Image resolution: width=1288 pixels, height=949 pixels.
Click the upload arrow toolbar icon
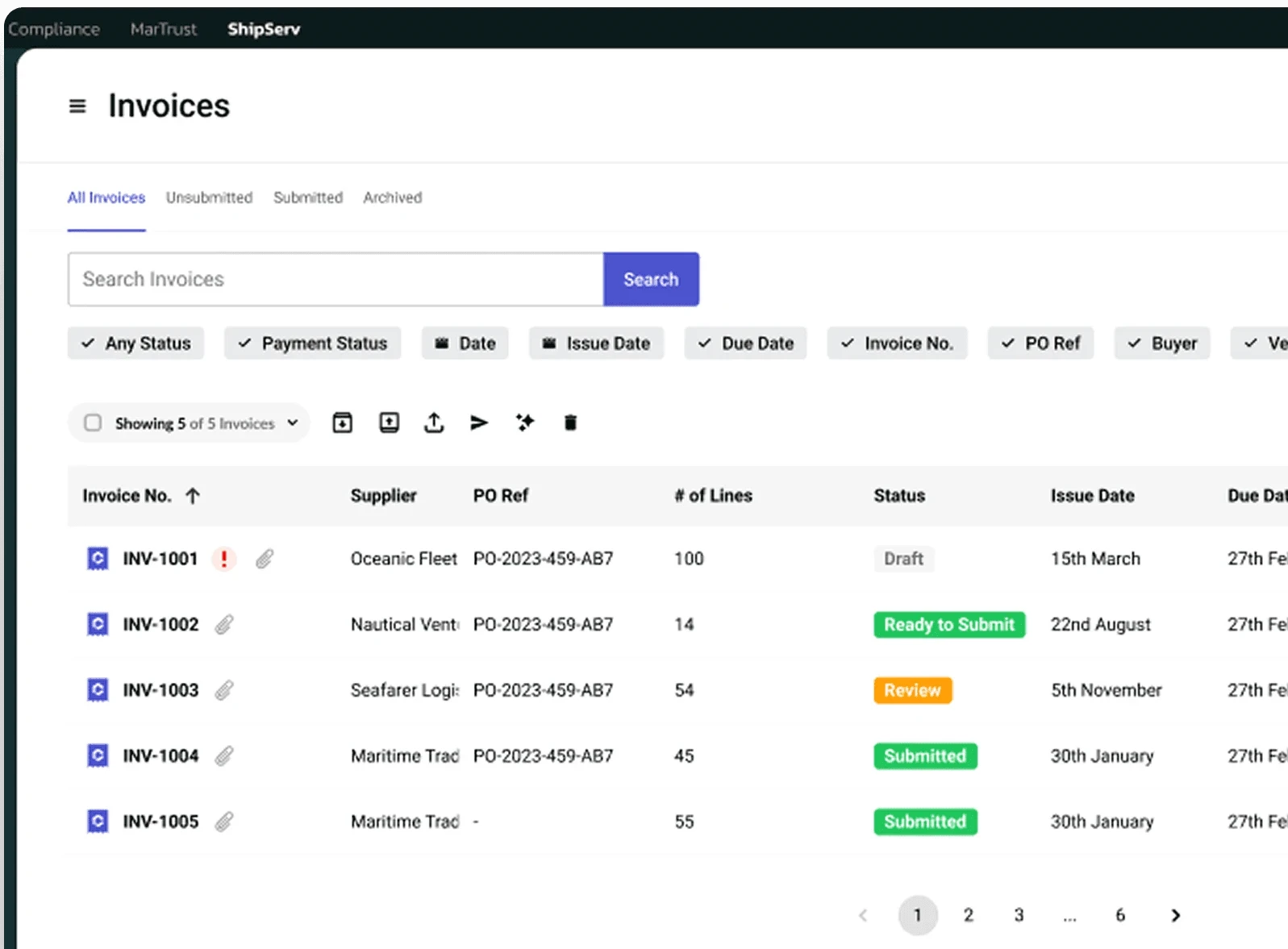point(434,422)
